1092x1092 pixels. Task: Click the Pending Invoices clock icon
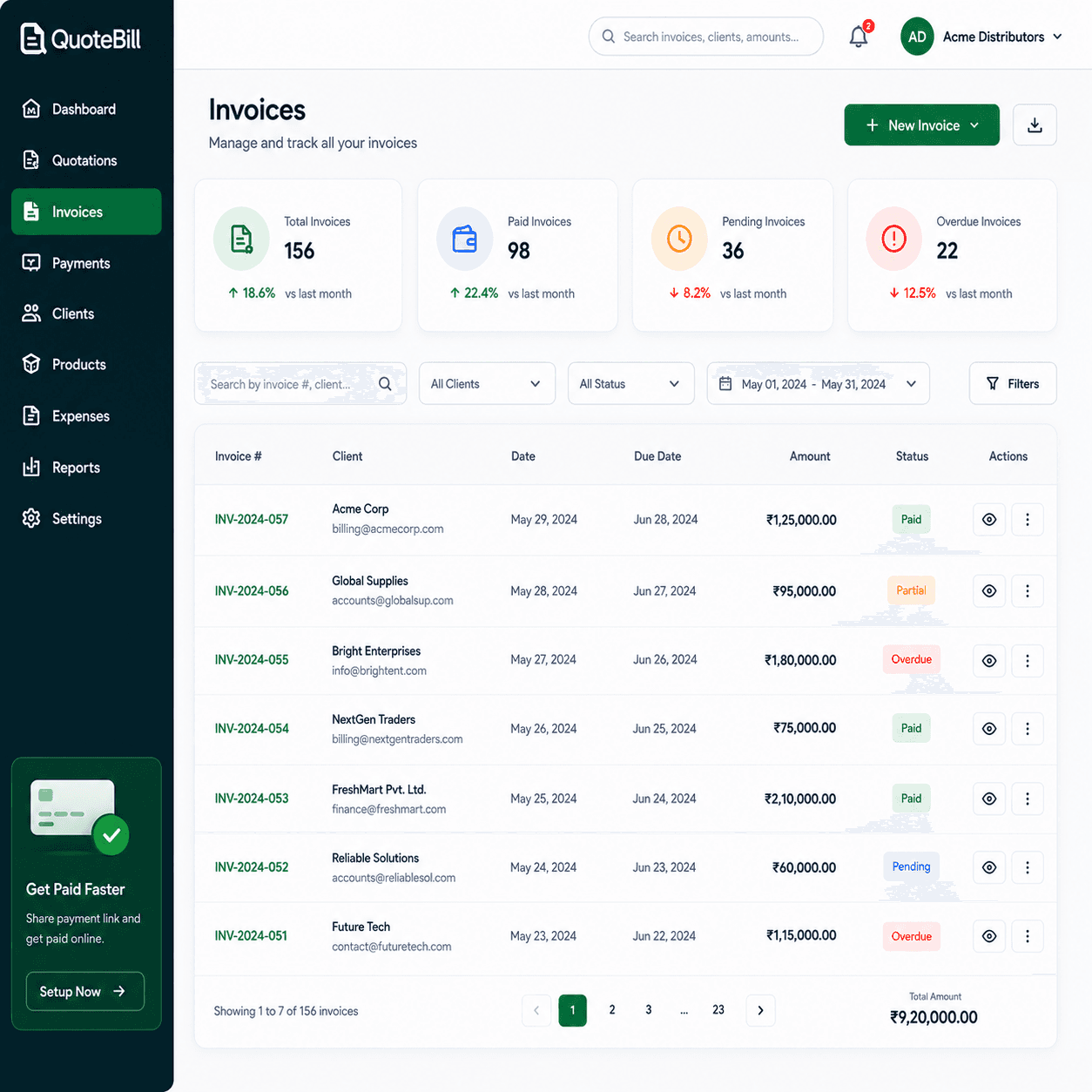pos(679,239)
